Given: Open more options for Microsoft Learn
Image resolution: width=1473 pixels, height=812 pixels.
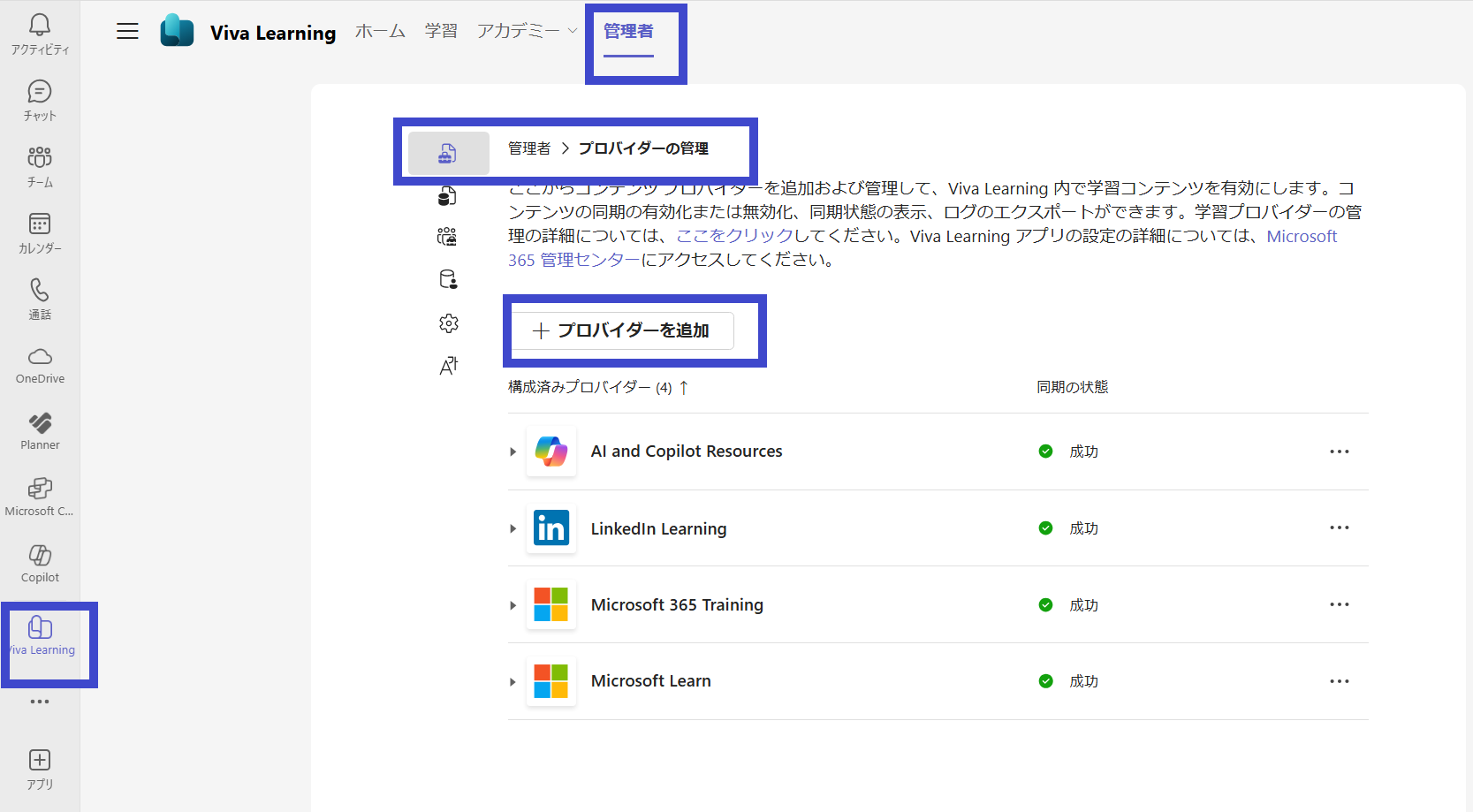Looking at the screenshot, I should [1340, 681].
